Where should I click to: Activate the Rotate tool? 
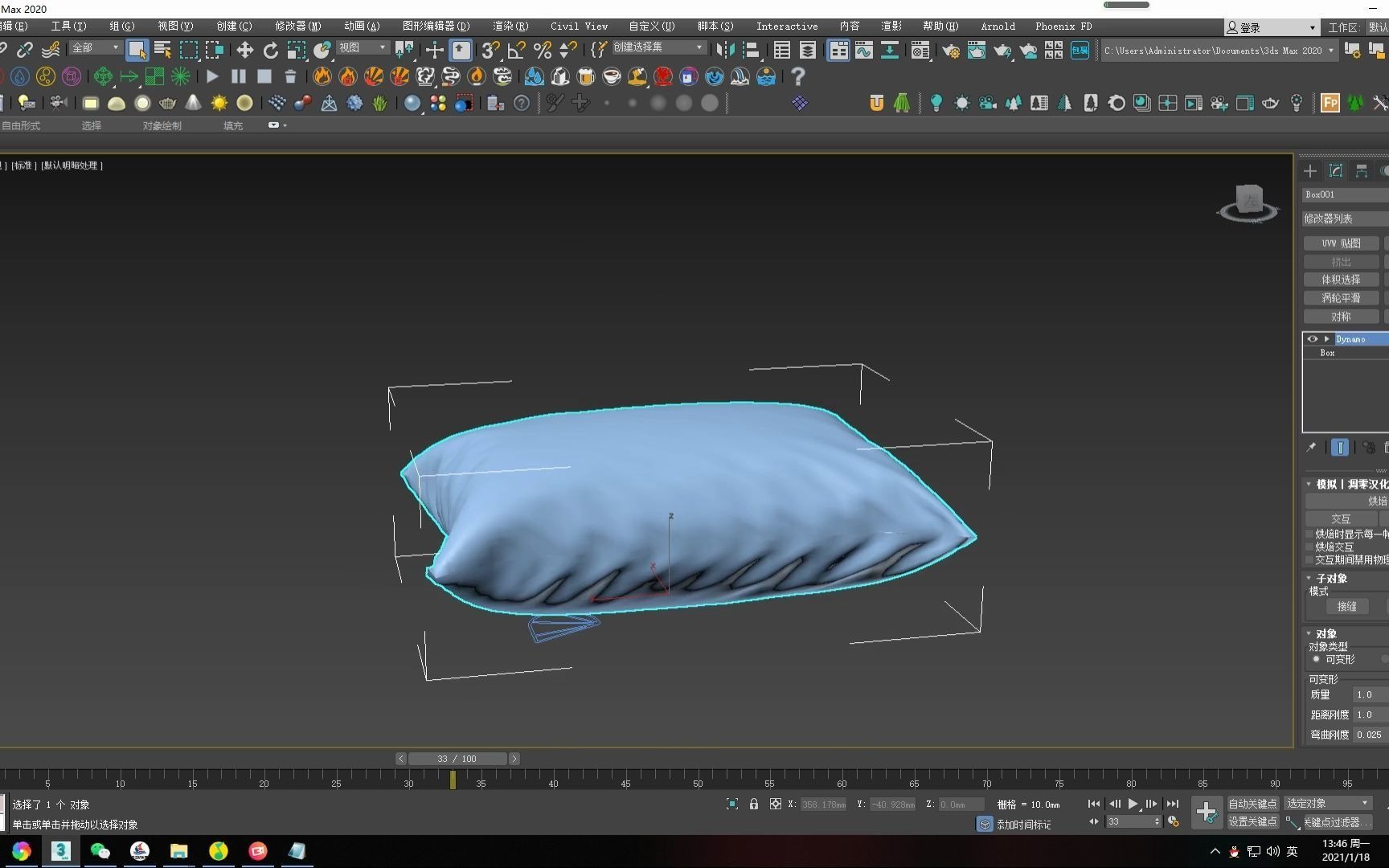pos(271,51)
